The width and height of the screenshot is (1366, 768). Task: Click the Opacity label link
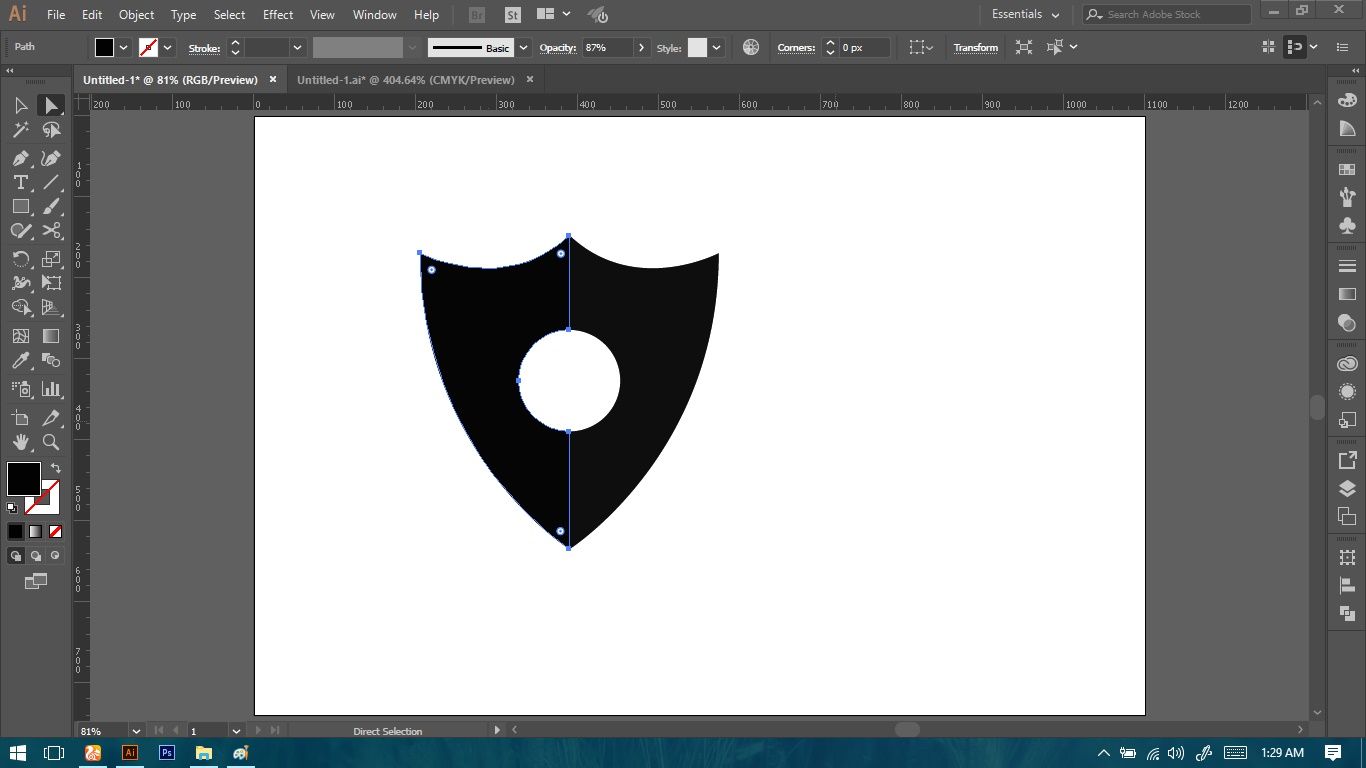tap(558, 48)
